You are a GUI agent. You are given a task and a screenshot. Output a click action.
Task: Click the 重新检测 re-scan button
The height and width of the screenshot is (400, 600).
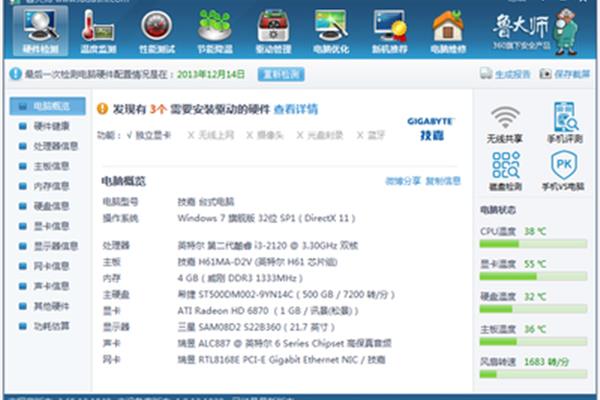pos(281,74)
